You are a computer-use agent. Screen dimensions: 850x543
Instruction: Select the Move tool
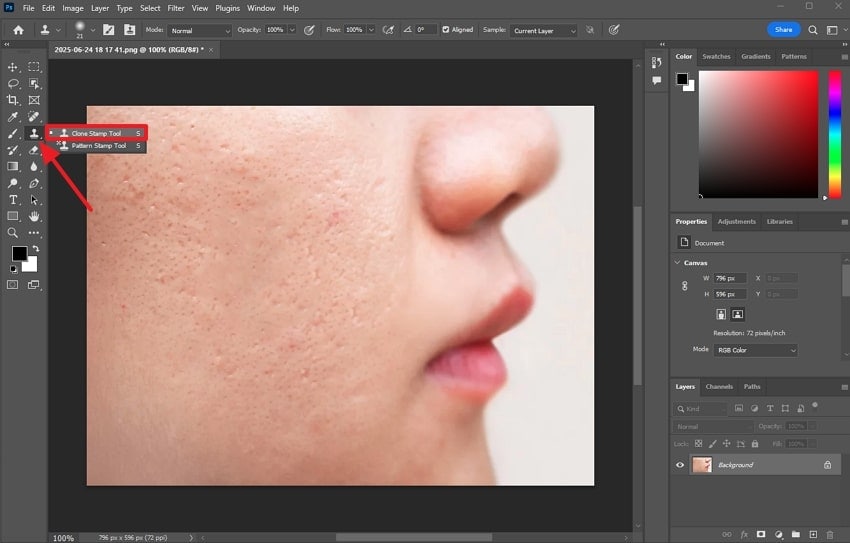pyautogui.click(x=12, y=67)
